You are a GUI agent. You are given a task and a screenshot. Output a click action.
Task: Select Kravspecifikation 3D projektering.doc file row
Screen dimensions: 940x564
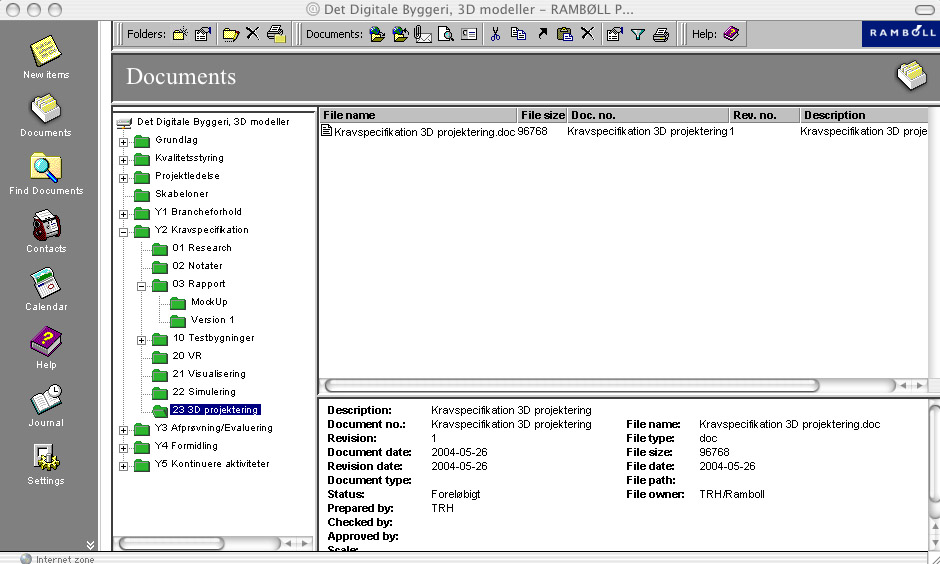coord(425,131)
